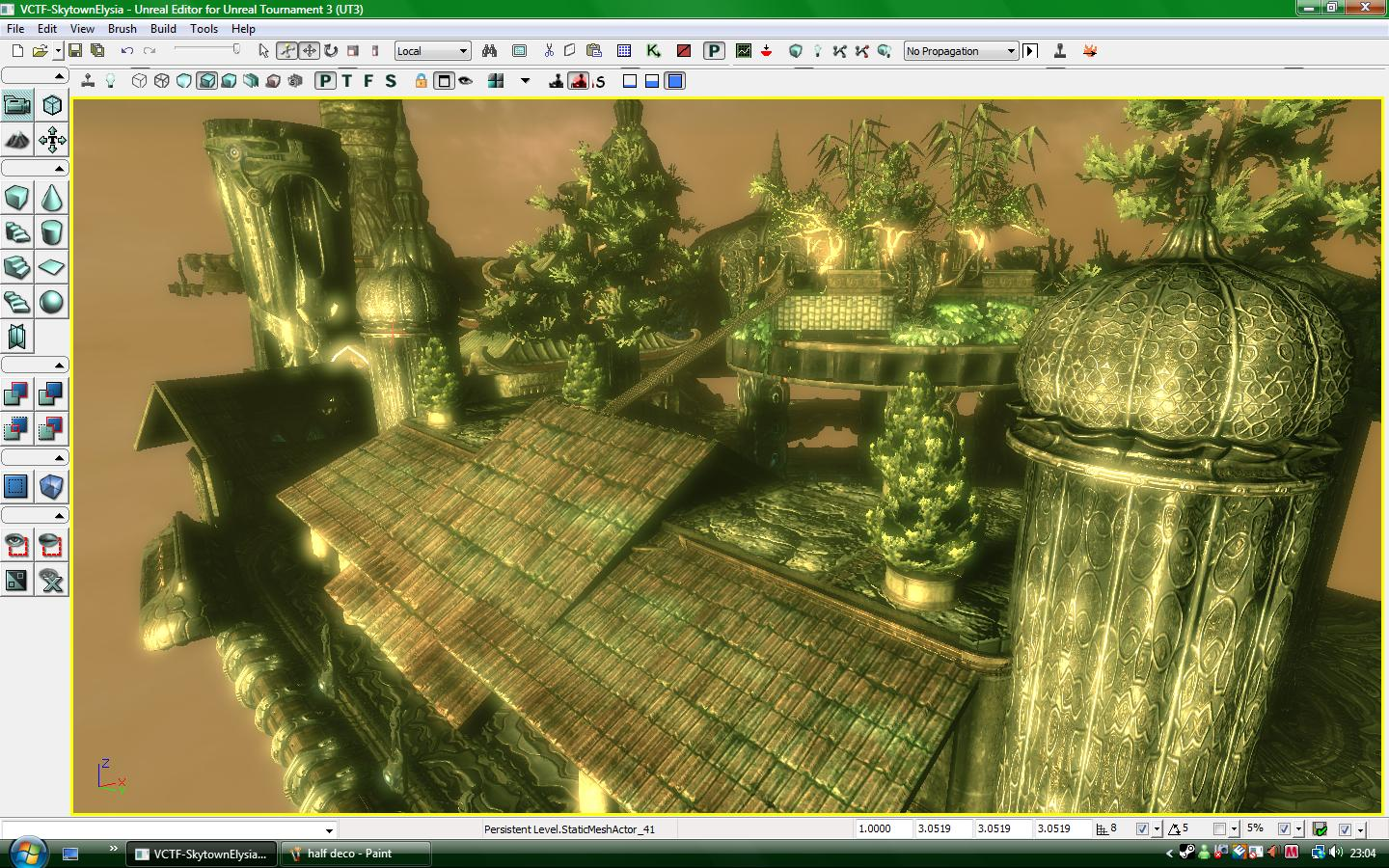Select the Sphere brush builder

(51, 303)
